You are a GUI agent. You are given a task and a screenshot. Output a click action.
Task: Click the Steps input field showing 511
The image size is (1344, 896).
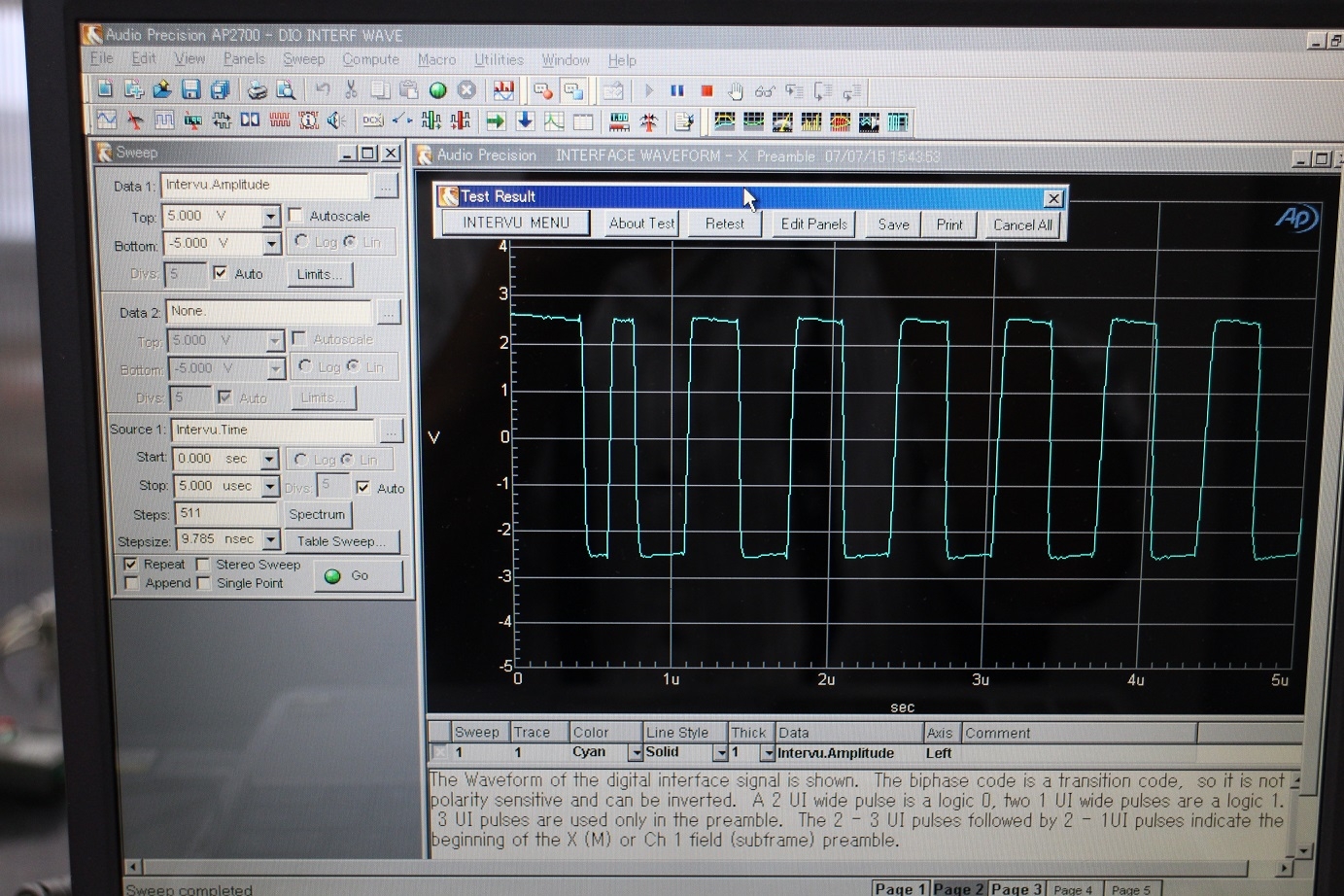pos(226,513)
